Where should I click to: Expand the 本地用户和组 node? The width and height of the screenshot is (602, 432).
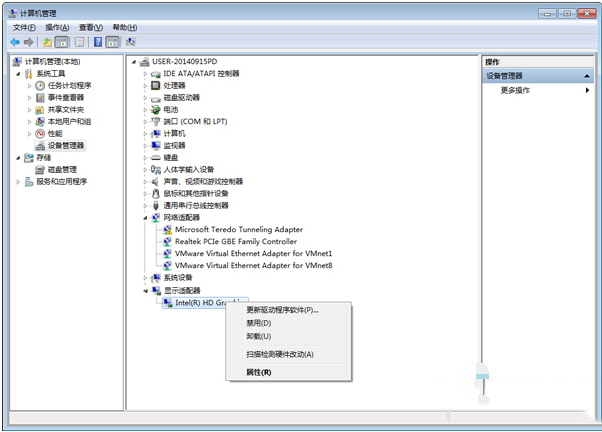[x=29, y=122]
